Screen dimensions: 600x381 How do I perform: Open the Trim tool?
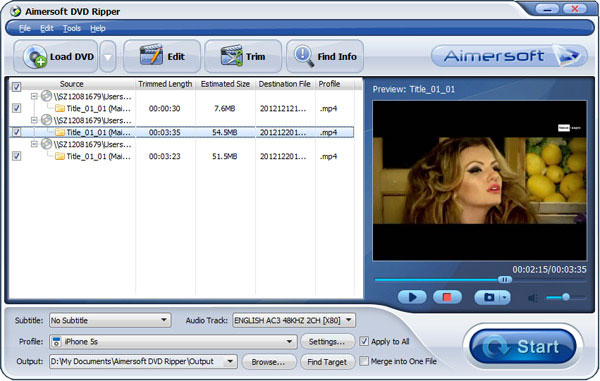point(243,57)
